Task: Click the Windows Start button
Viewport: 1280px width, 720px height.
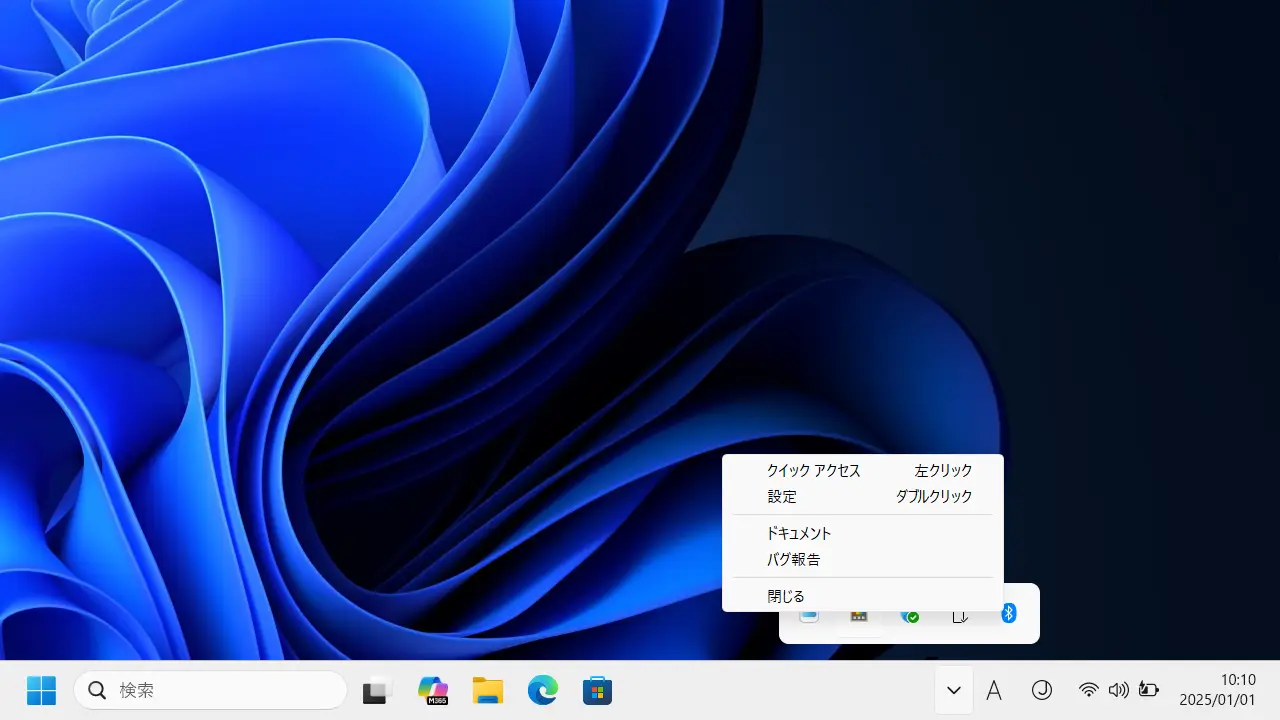Action: click(x=41, y=690)
